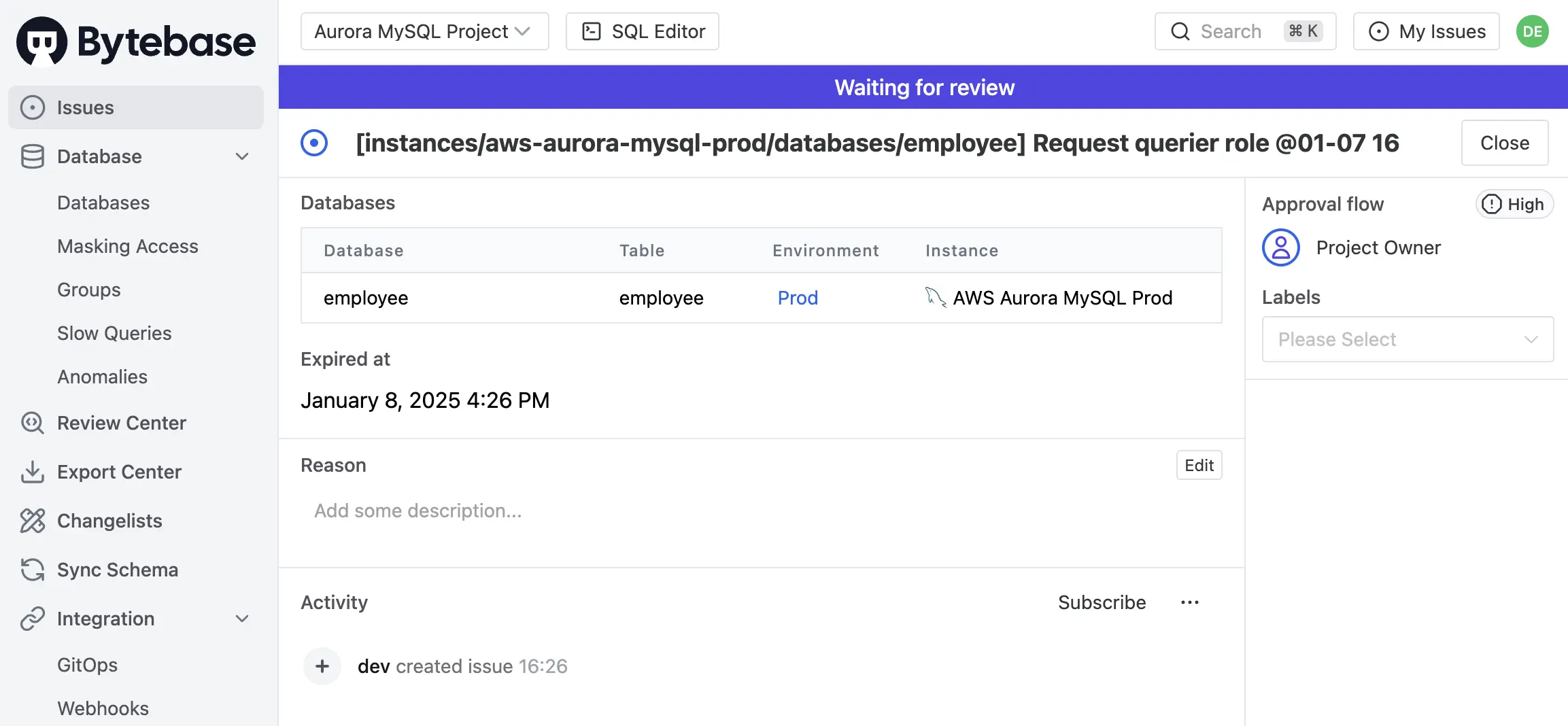The height and width of the screenshot is (726, 1568).
Task: Click the Sync Schema refresh icon
Action: (x=32, y=570)
